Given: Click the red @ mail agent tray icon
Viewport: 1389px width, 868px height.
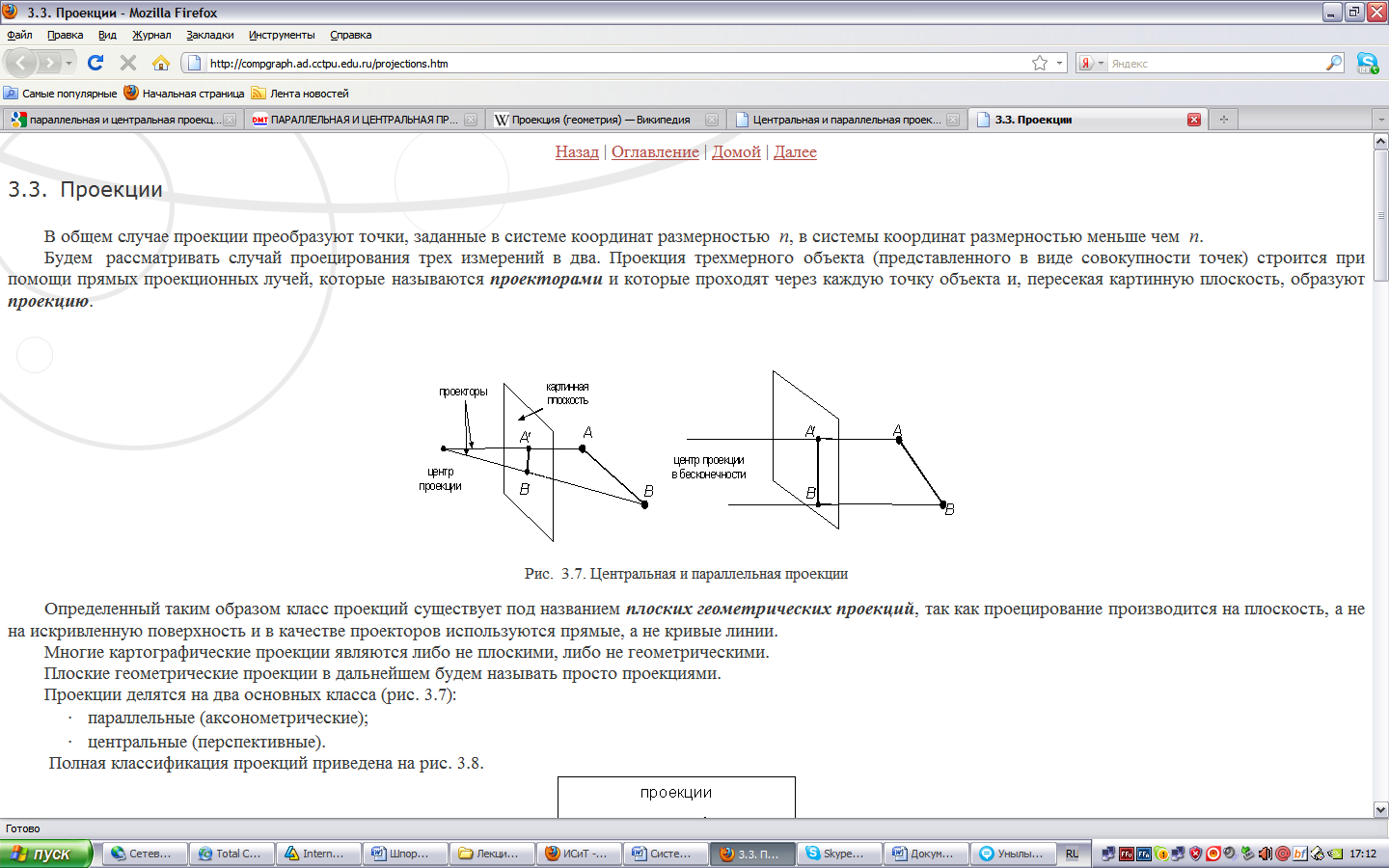Looking at the screenshot, I should tap(1283, 854).
